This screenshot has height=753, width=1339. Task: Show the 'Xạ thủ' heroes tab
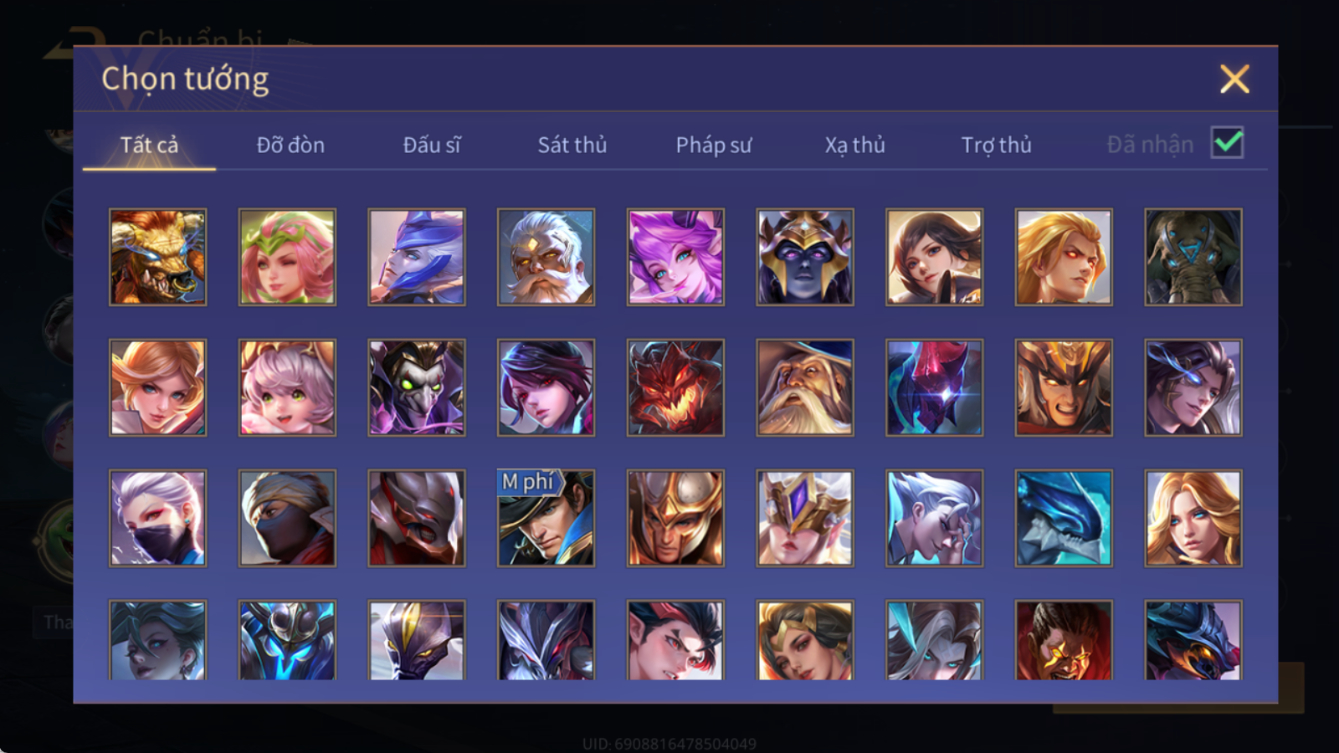pos(855,145)
